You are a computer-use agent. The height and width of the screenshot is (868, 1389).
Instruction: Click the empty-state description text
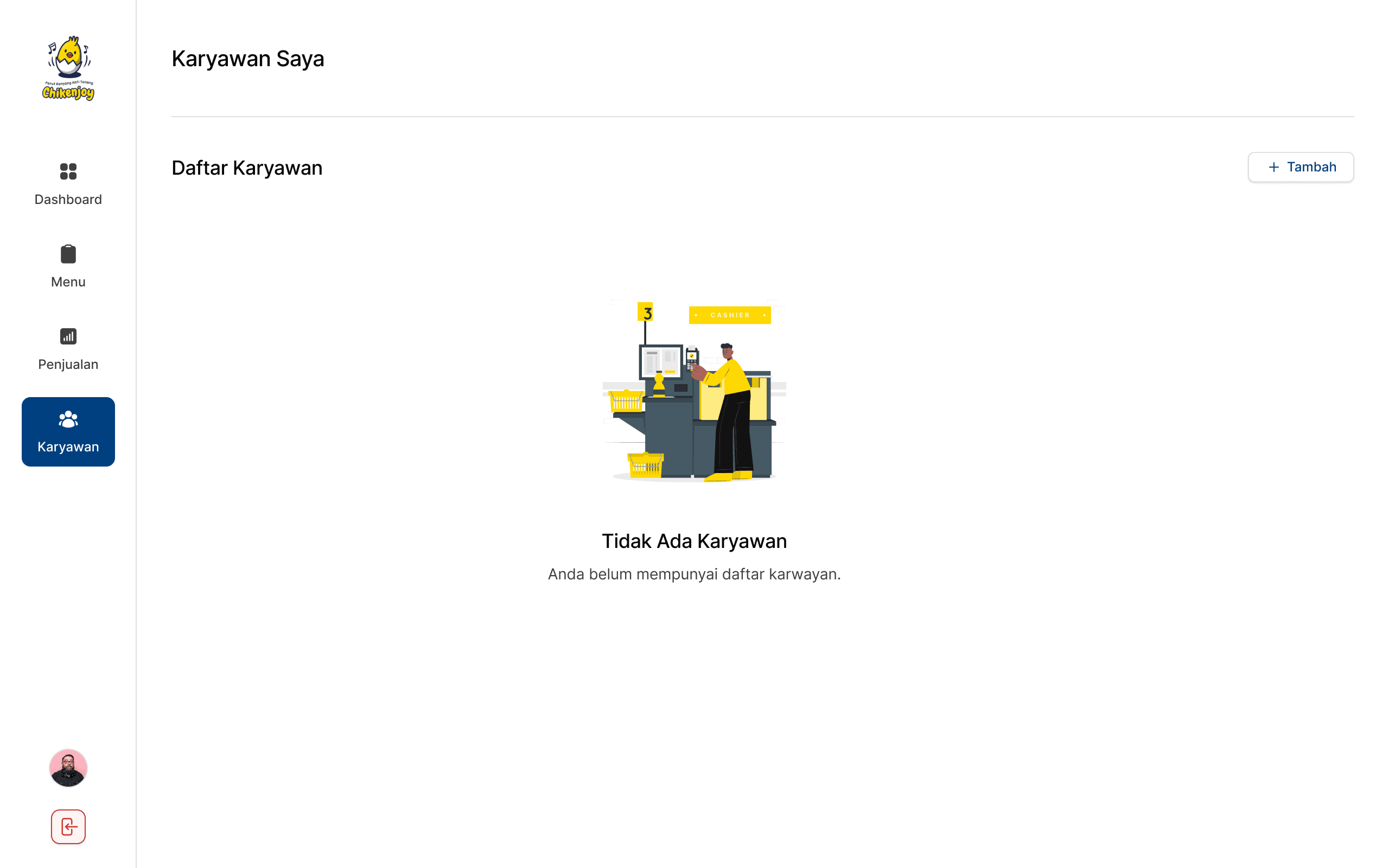click(694, 574)
